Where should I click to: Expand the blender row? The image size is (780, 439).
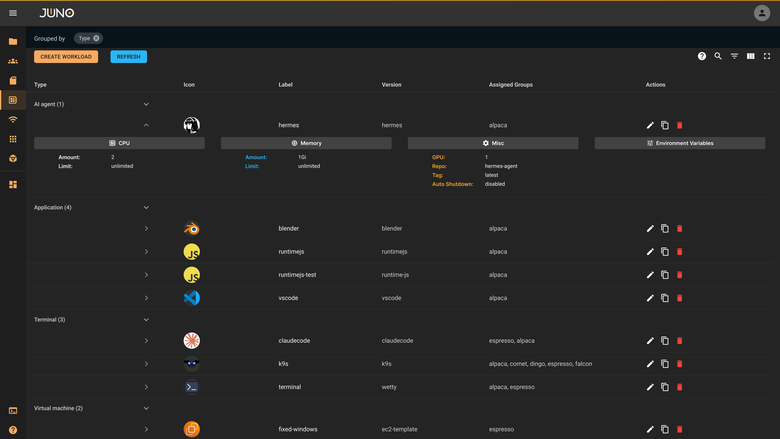[x=146, y=229]
